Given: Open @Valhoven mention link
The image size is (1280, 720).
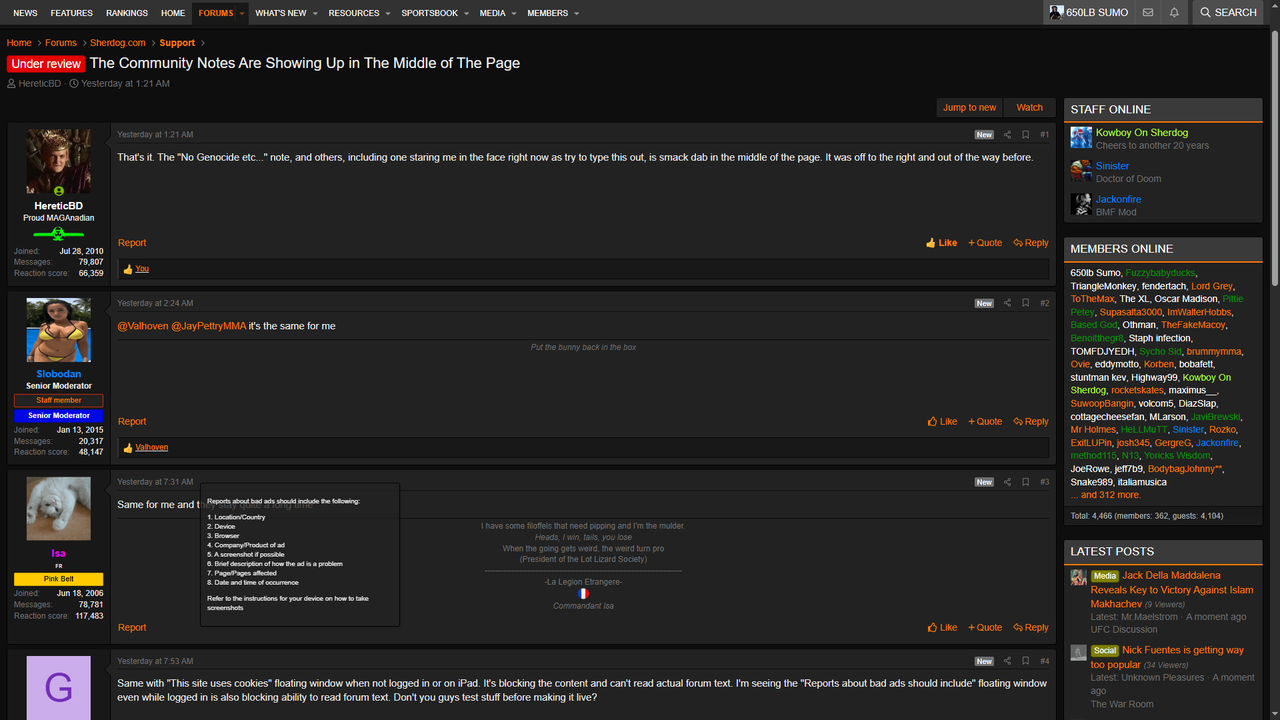Looking at the screenshot, I should tap(142, 326).
